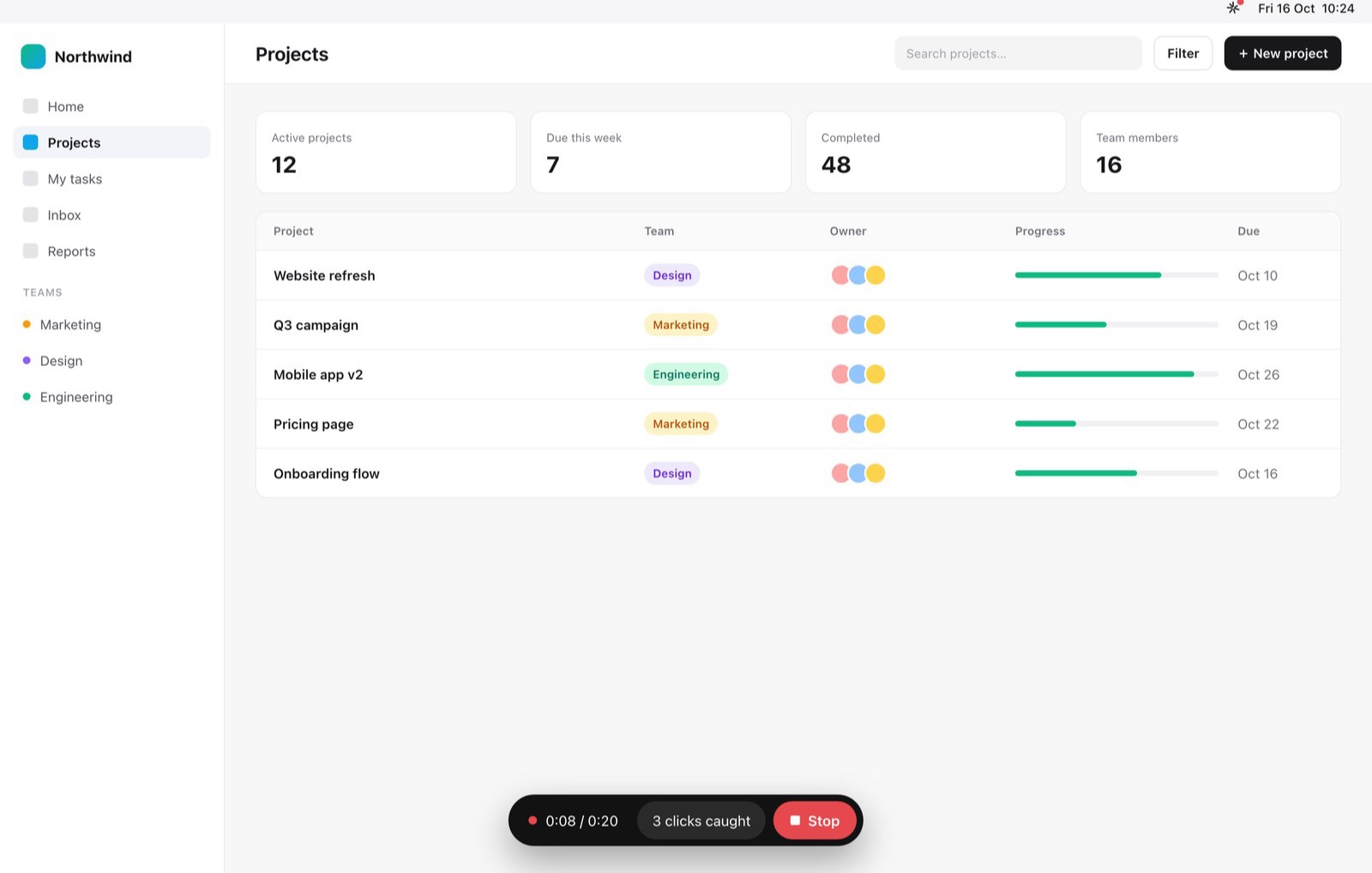Click the "Progress" column header
The width and height of the screenshot is (1372, 873).
tap(1040, 231)
